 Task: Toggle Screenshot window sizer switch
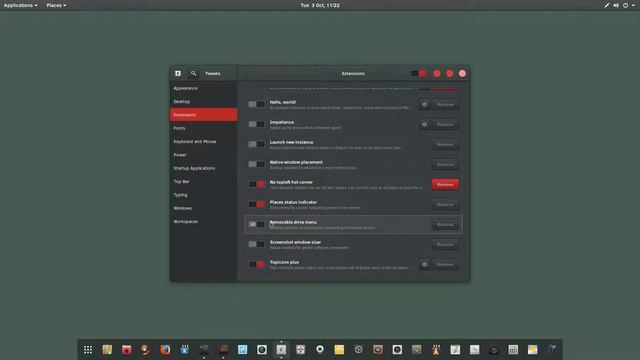pyautogui.click(x=257, y=244)
